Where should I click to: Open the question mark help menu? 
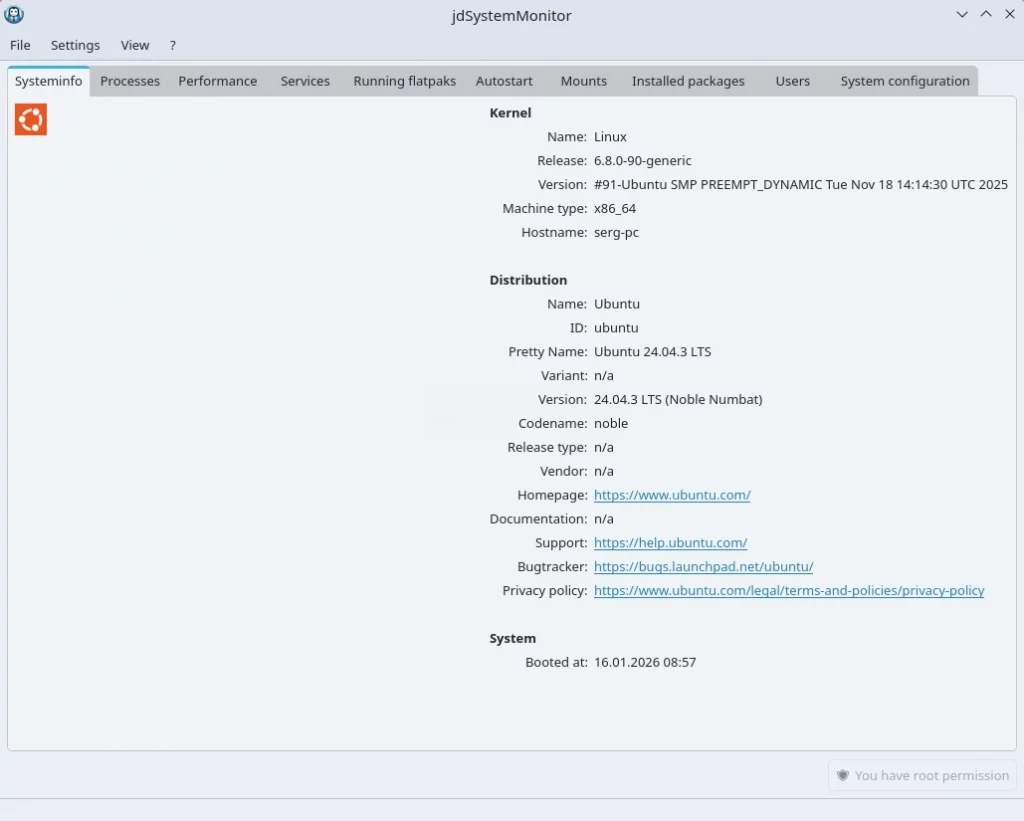click(x=173, y=45)
